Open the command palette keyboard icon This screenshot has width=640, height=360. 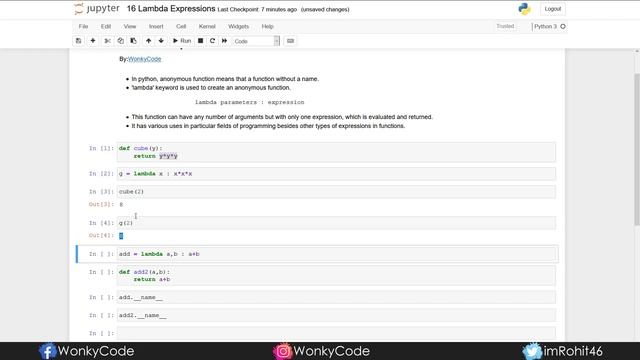[x=290, y=41]
